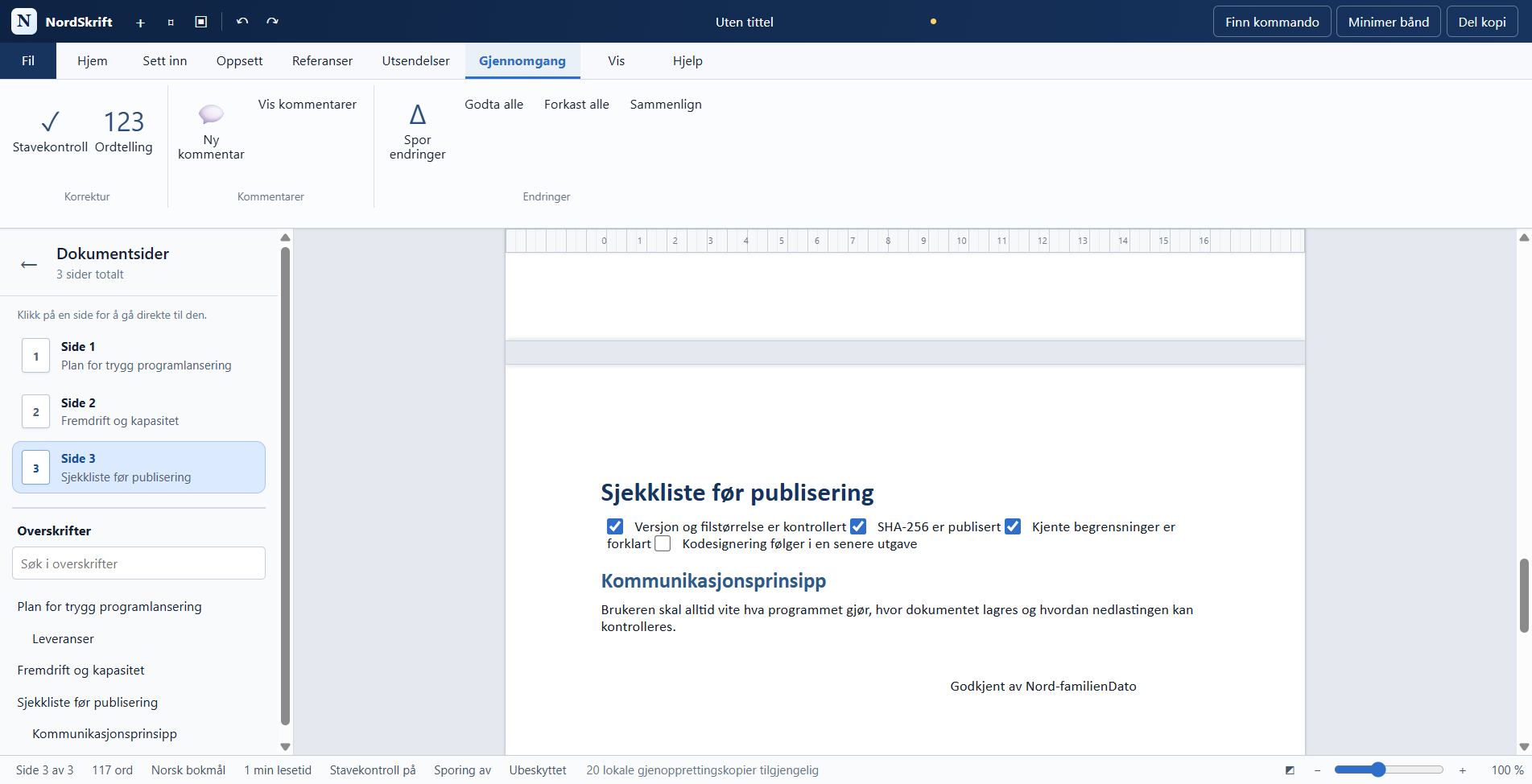Switch to the Sett inn tab
Image resolution: width=1532 pixels, height=784 pixels.
(165, 61)
